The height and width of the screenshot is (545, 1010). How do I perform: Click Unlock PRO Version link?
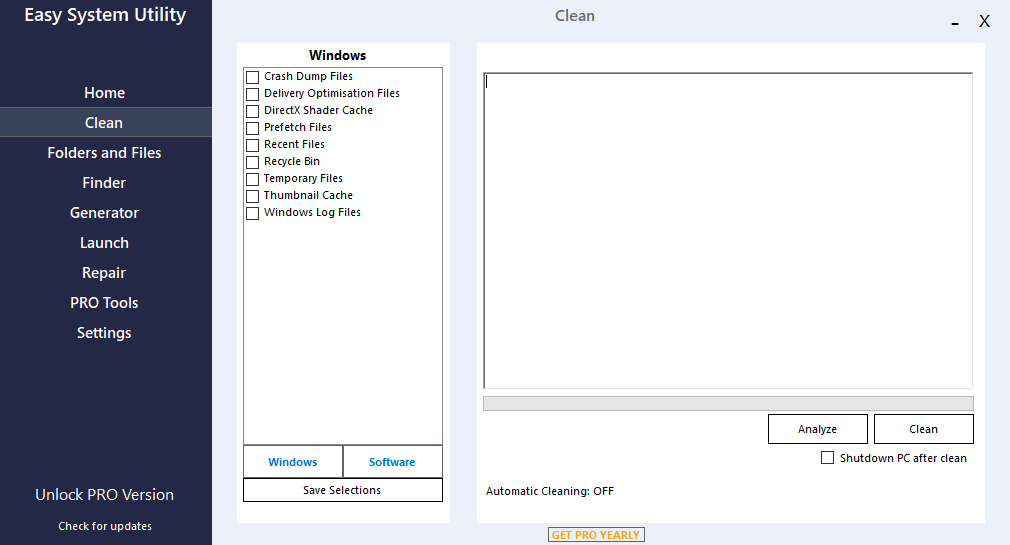tap(104, 495)
